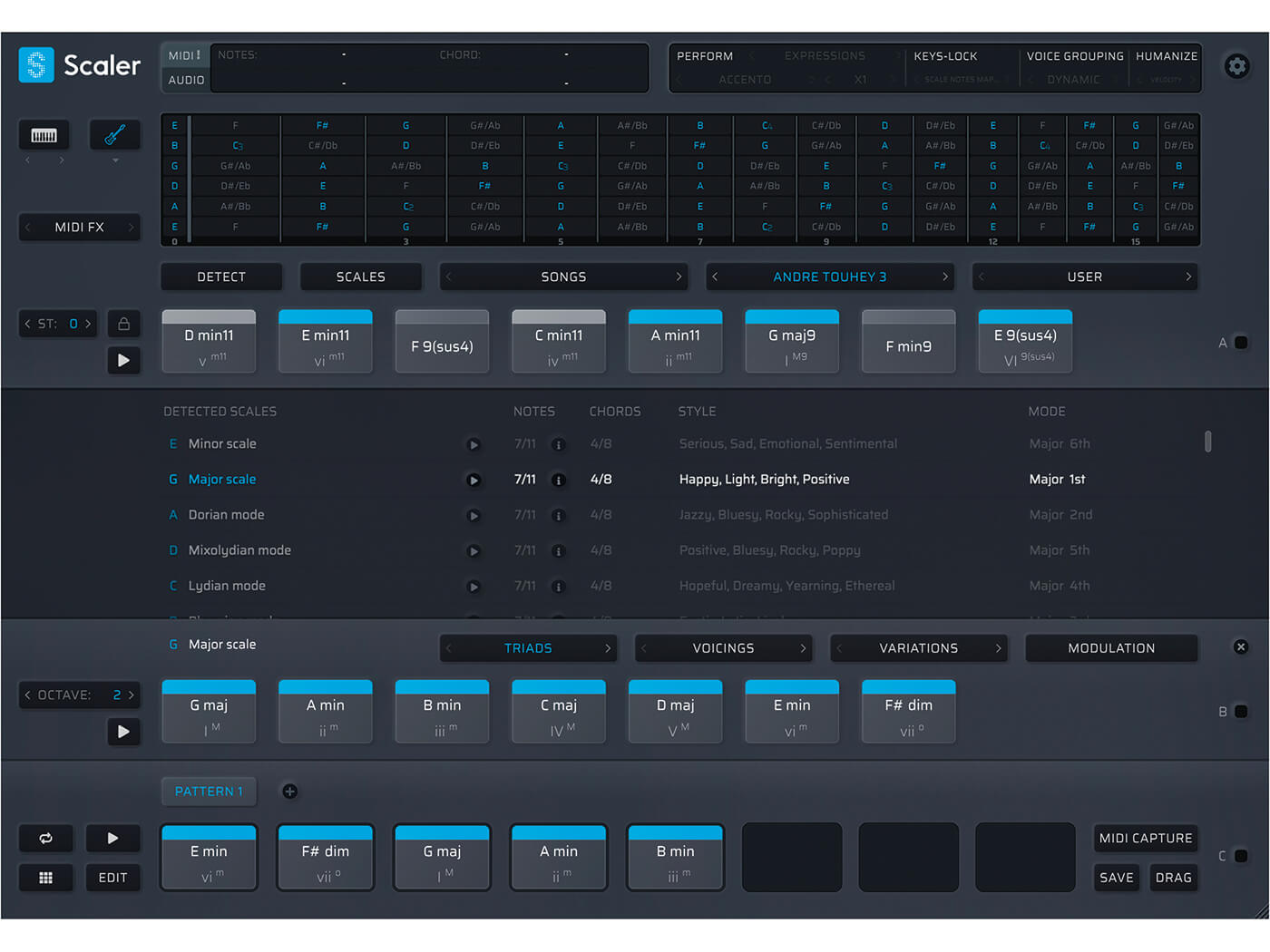Toggle the Section B checkbox
Screen dimensions: 1270x952
pyautogui.click(x=1242, y=711)
